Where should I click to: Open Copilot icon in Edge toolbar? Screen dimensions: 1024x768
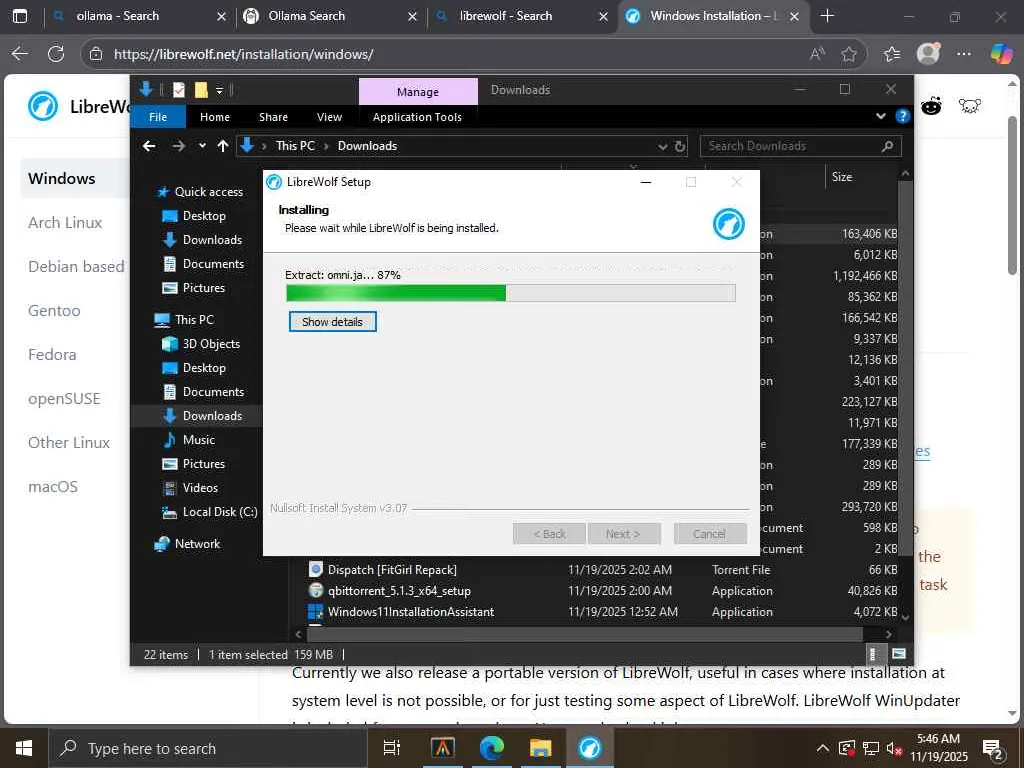pyautogui.click(x=1000, y=54)
